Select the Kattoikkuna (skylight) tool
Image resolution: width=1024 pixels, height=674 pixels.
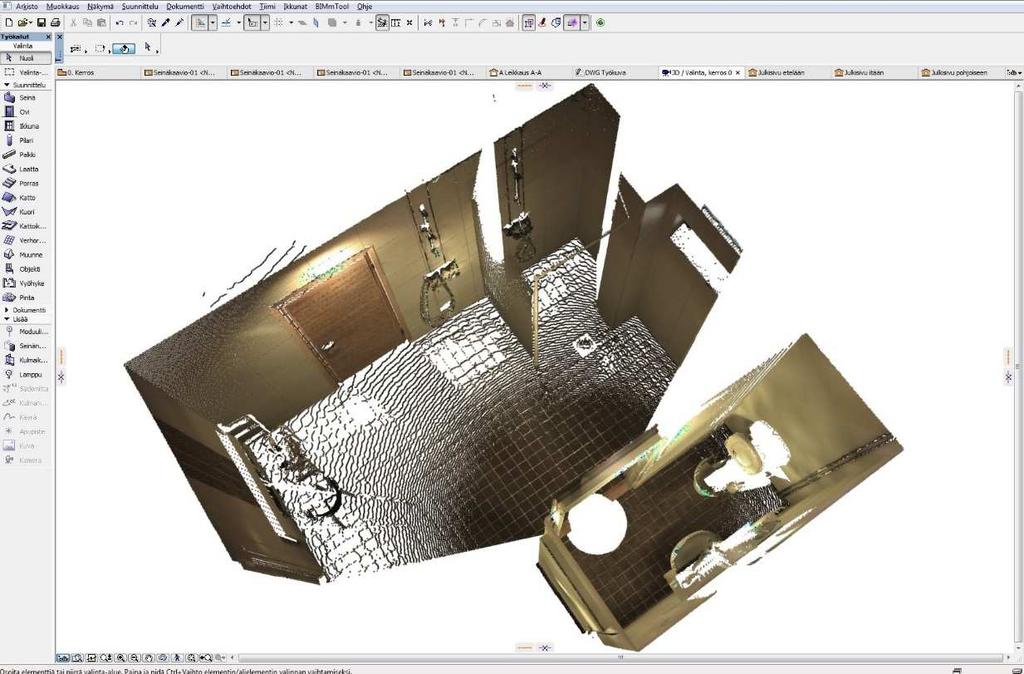pyautogui.click(x=26, y=226)
